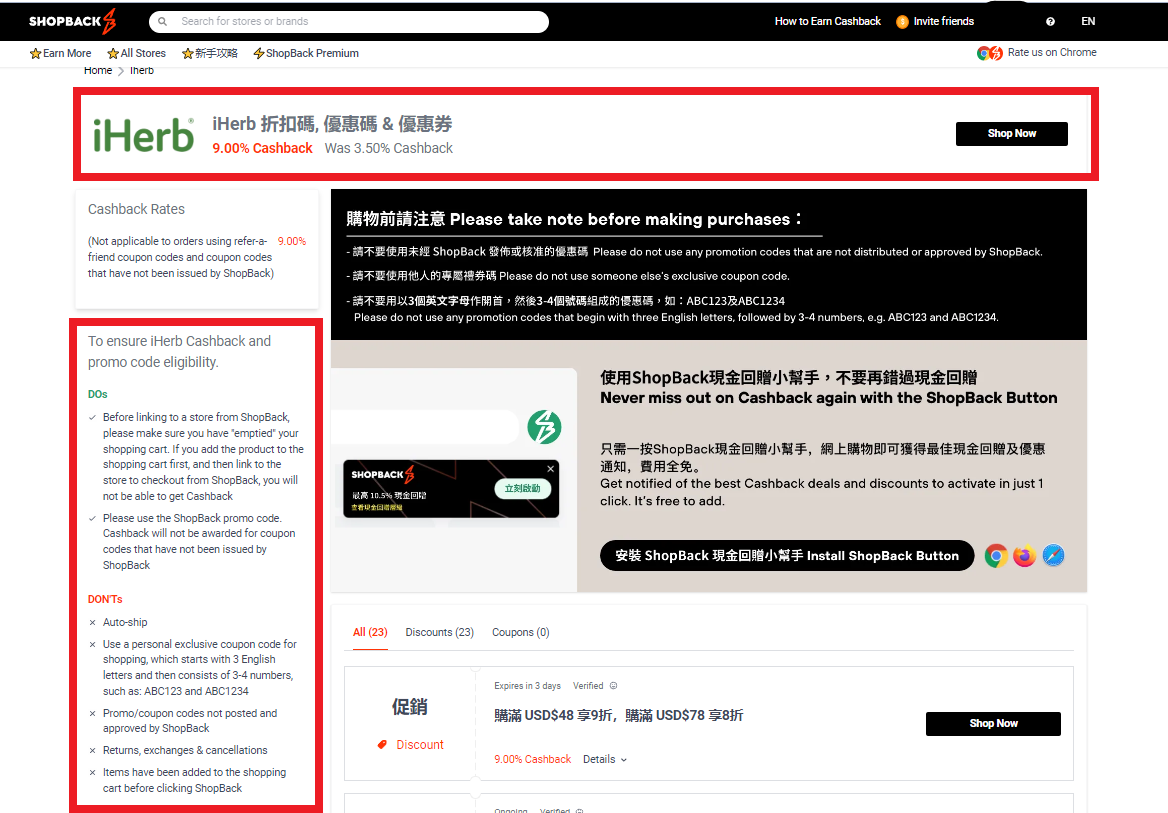Viewport: 1168px width, 813px height.
Task: Open Invite friends link
Action: pyautogui.click(x=944, y=22)
